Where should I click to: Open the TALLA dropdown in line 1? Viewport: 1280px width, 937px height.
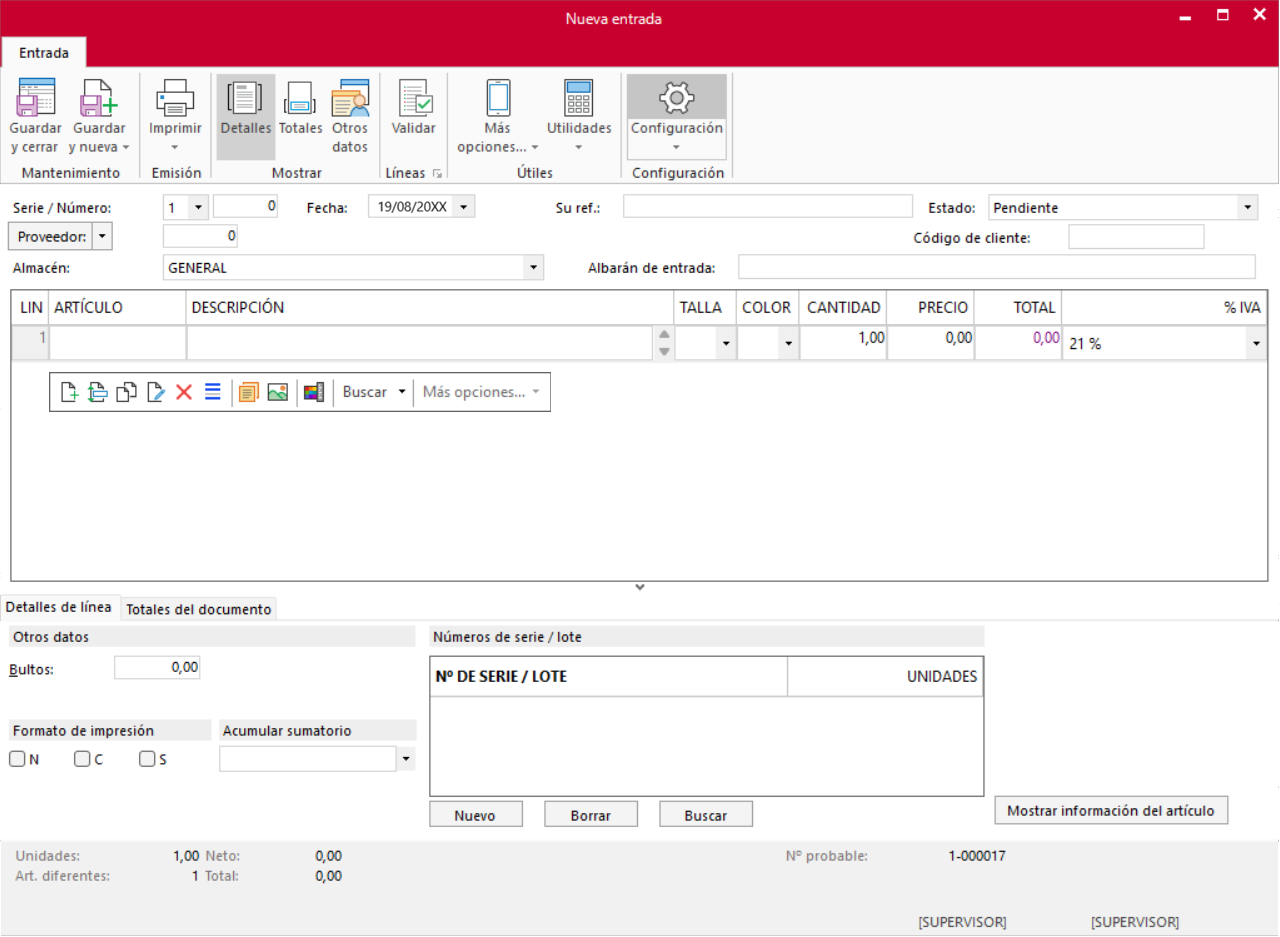(726, 344)
